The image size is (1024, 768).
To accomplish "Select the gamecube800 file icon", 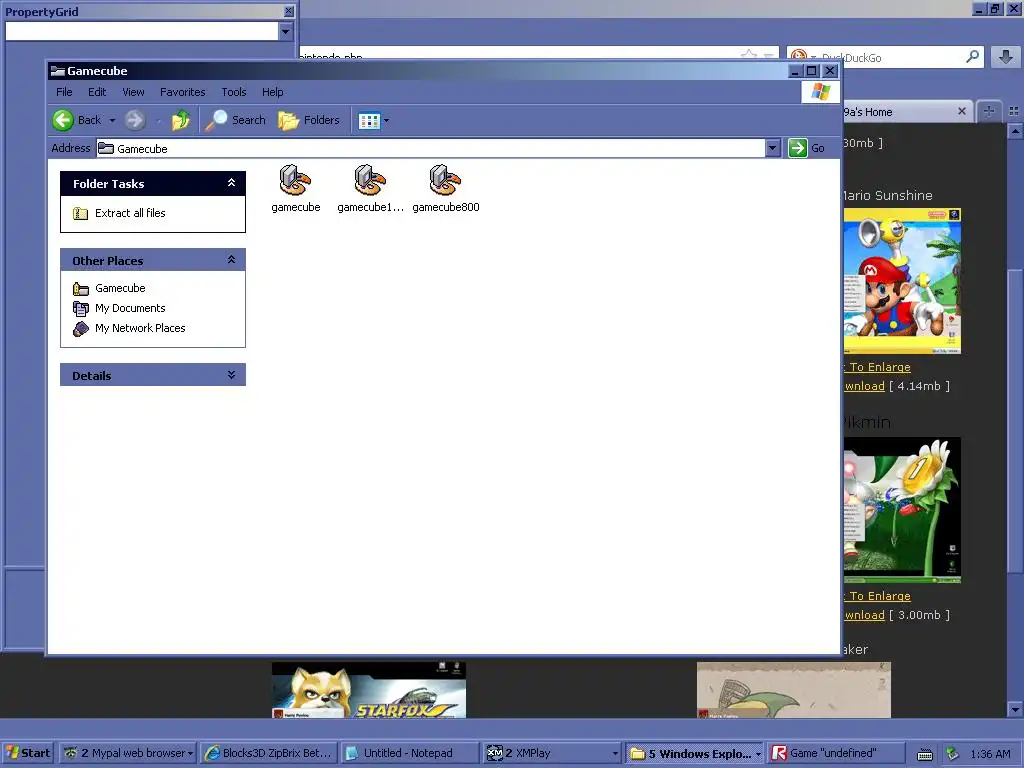I will 445,189.
